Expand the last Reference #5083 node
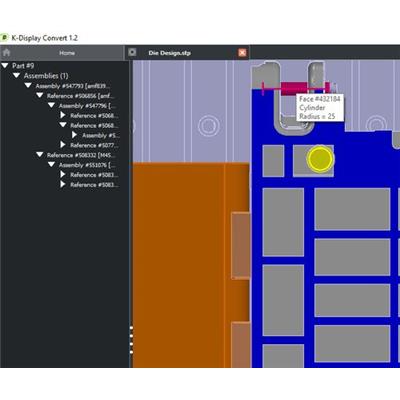The height and width of the screenshot is (400, 400). click(63, 184)
